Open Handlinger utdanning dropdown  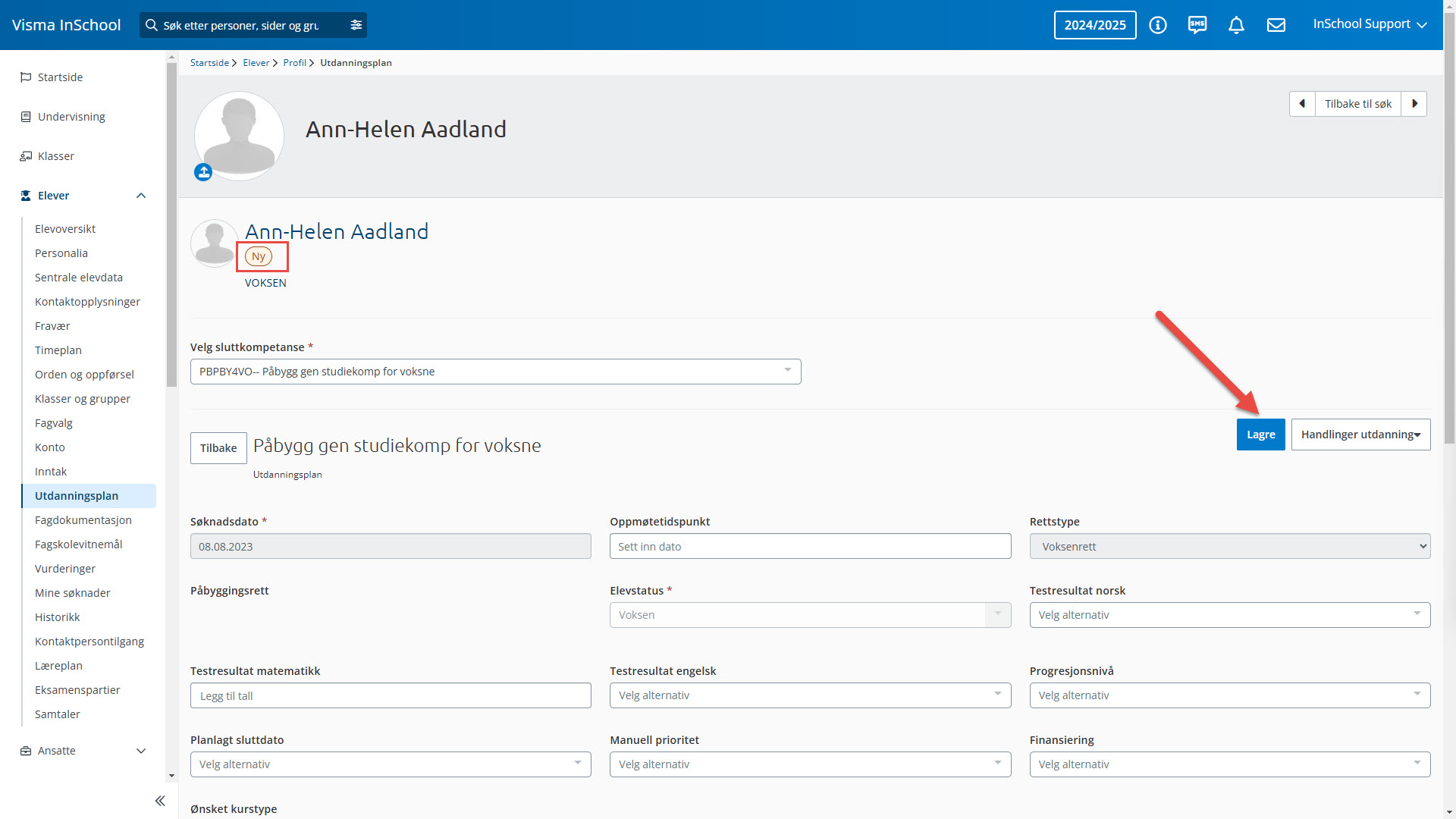pos(1360,435)
